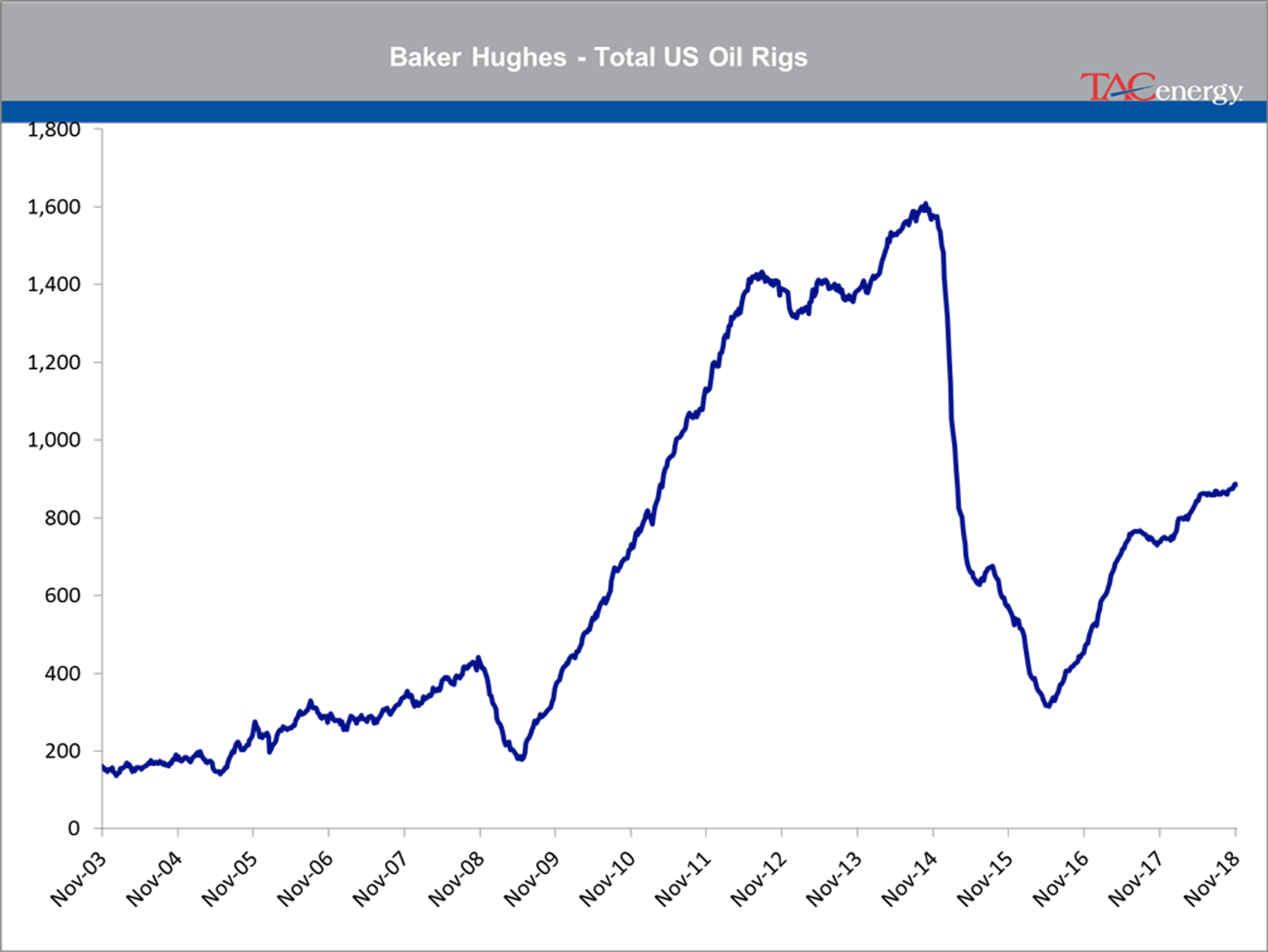Viewport: 1268px width, 952px height.
Task: Click the x-axis label 'Nov-10'
Action: pyautogui.click(x=607, y=879)
